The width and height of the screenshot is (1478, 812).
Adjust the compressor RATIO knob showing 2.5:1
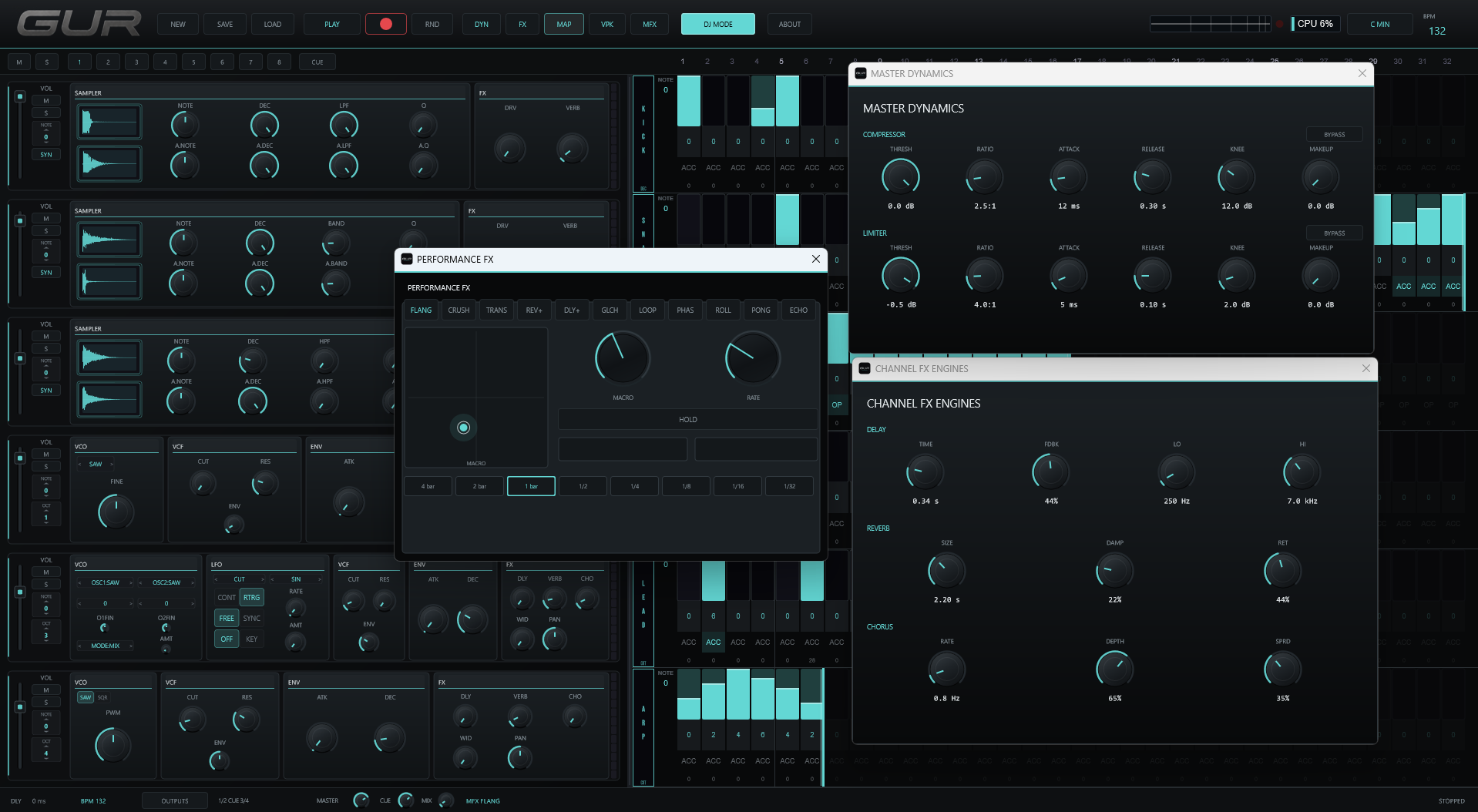pos(985,177)
